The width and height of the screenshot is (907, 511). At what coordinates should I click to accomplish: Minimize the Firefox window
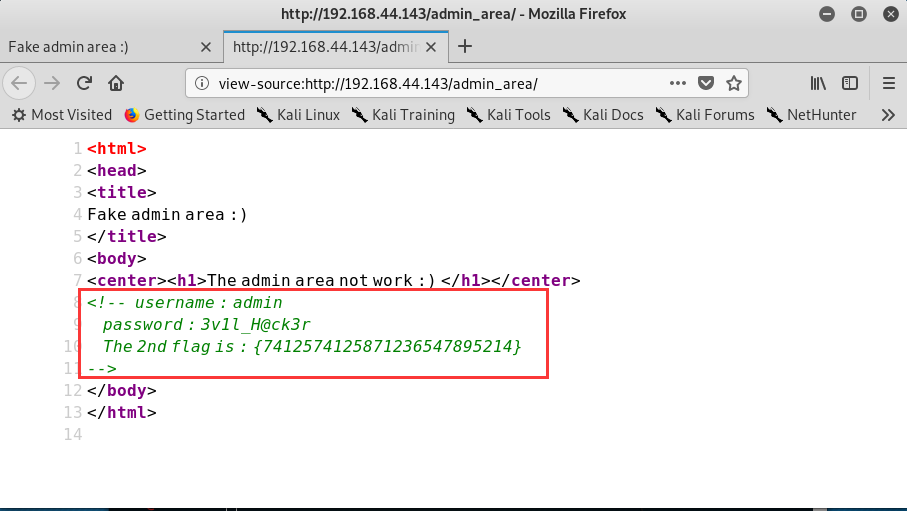(827, 14)
